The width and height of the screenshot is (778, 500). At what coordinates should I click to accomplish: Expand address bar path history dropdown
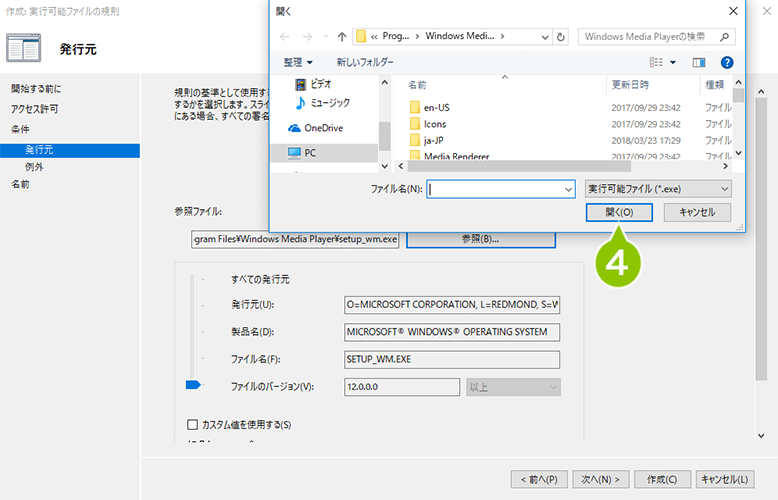click(545, 37)
